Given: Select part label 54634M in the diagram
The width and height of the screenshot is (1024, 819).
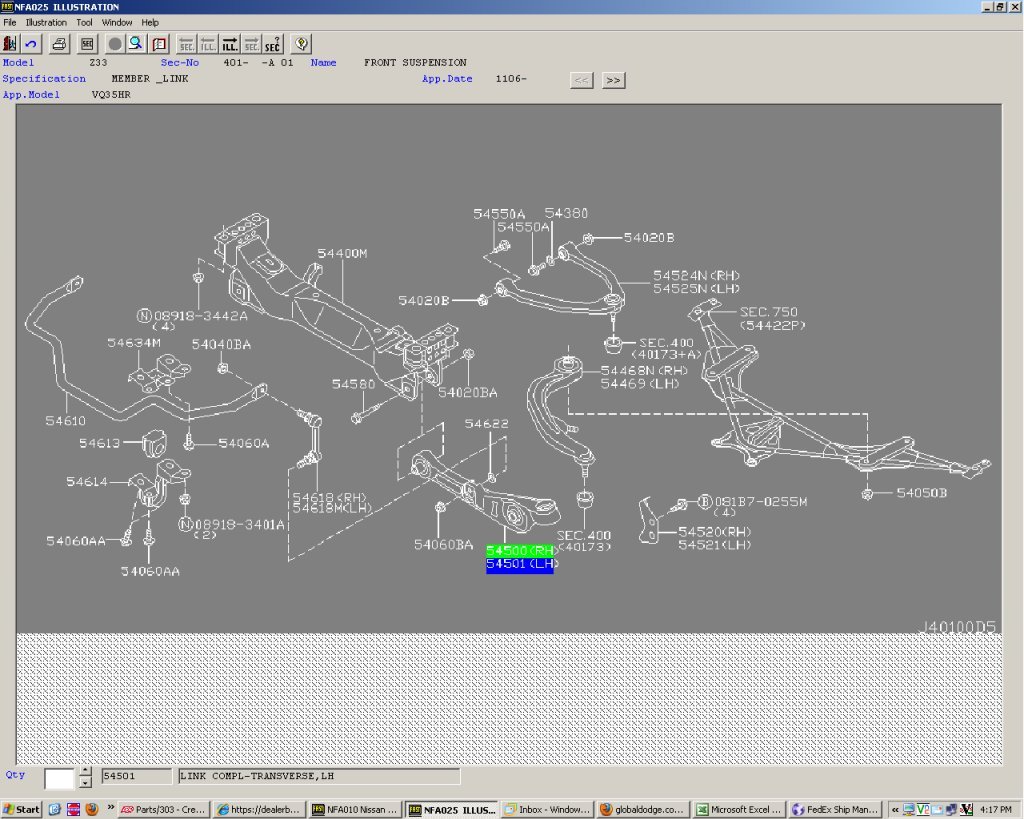Looking at the screenshot, I should [134, 343].
